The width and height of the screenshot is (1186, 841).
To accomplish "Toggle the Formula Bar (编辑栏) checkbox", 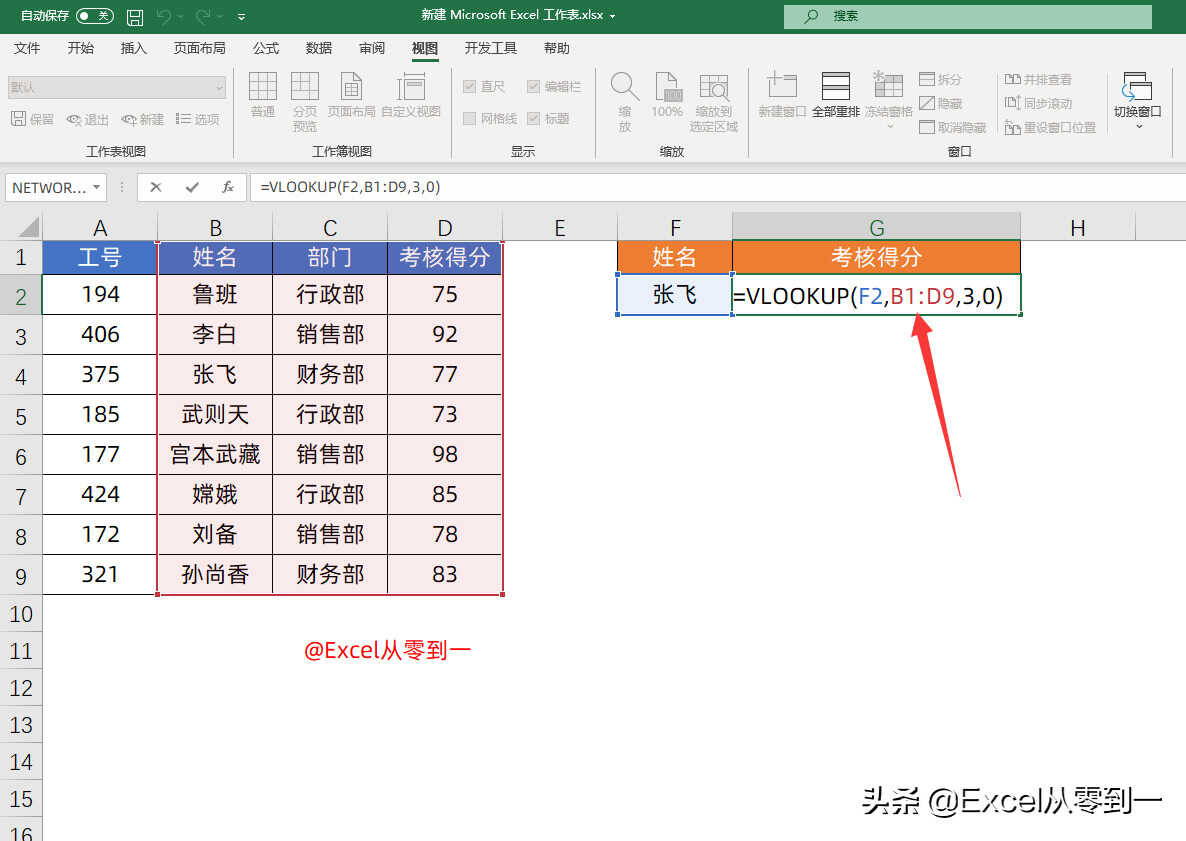I will tap(533, 87).
